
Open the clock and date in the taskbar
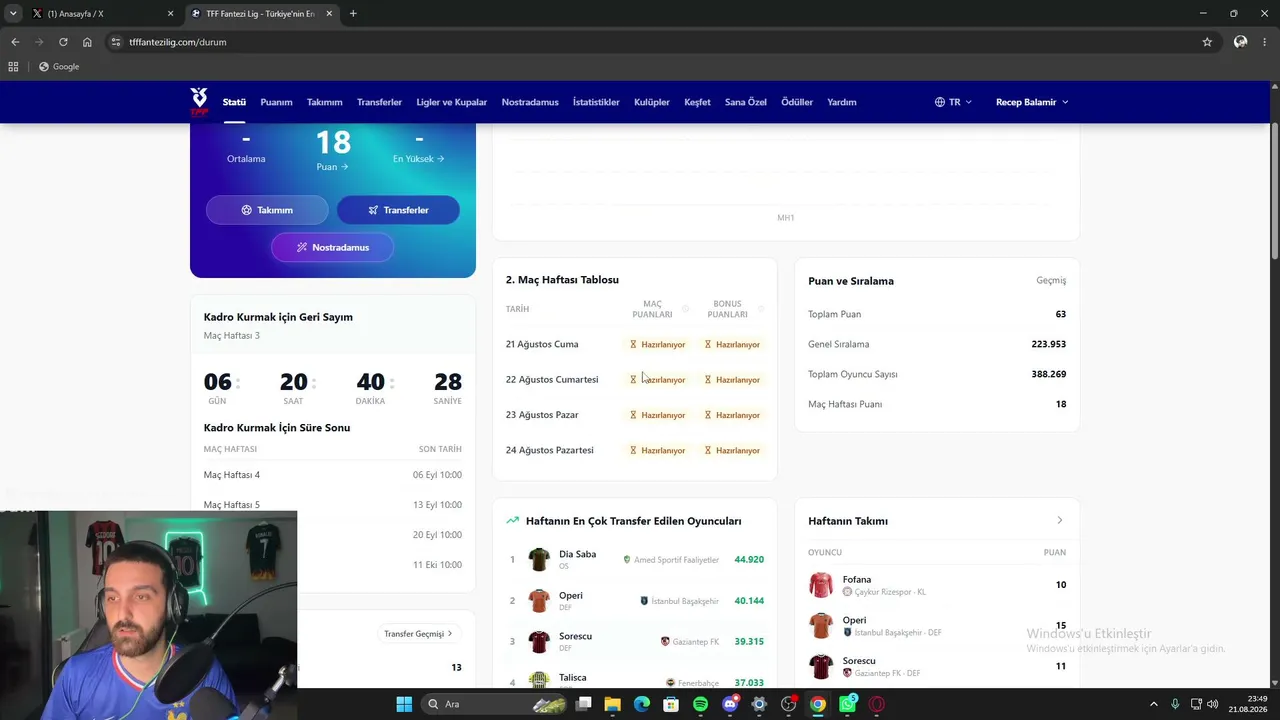click(1247, 704)
